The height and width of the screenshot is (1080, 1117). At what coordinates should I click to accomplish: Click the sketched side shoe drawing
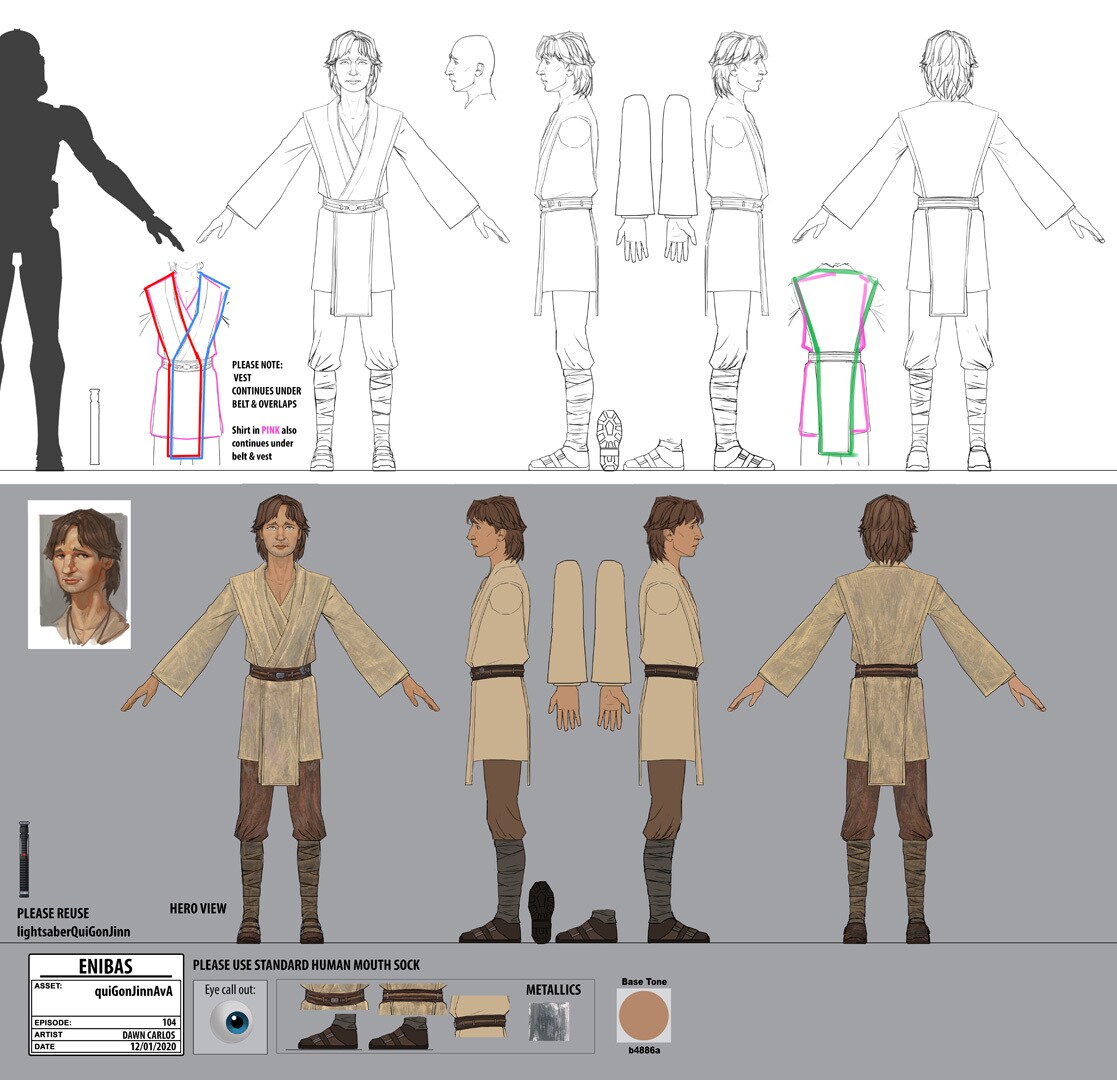pos(653,455)
